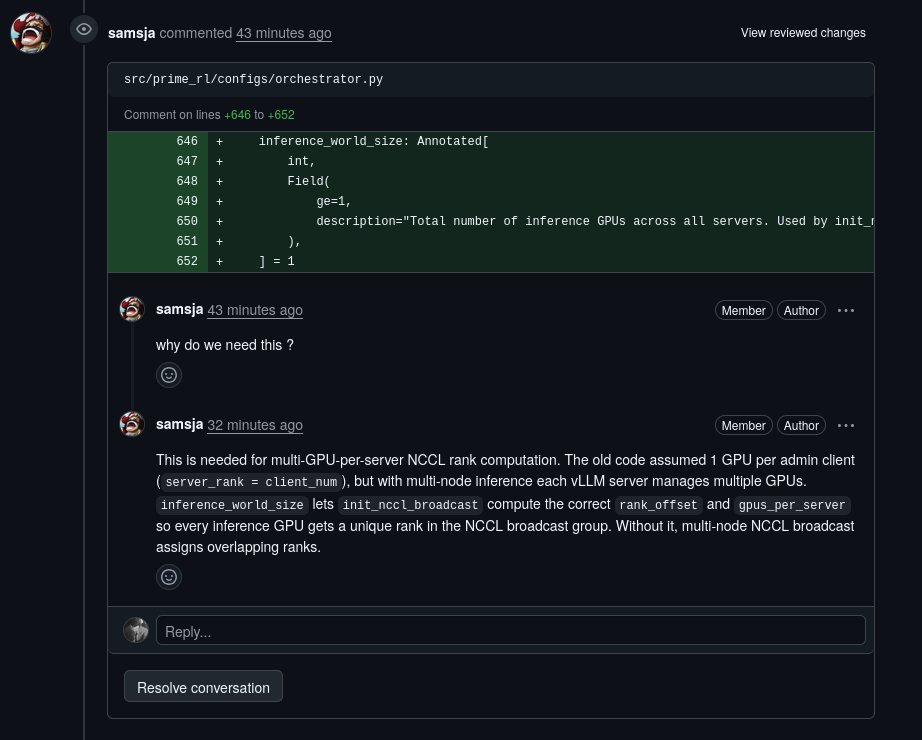This screenshot has height=740, width=922.
Task: Open file src/prime_rl/configs/orchestrator.py
Action: coord(253,79)
